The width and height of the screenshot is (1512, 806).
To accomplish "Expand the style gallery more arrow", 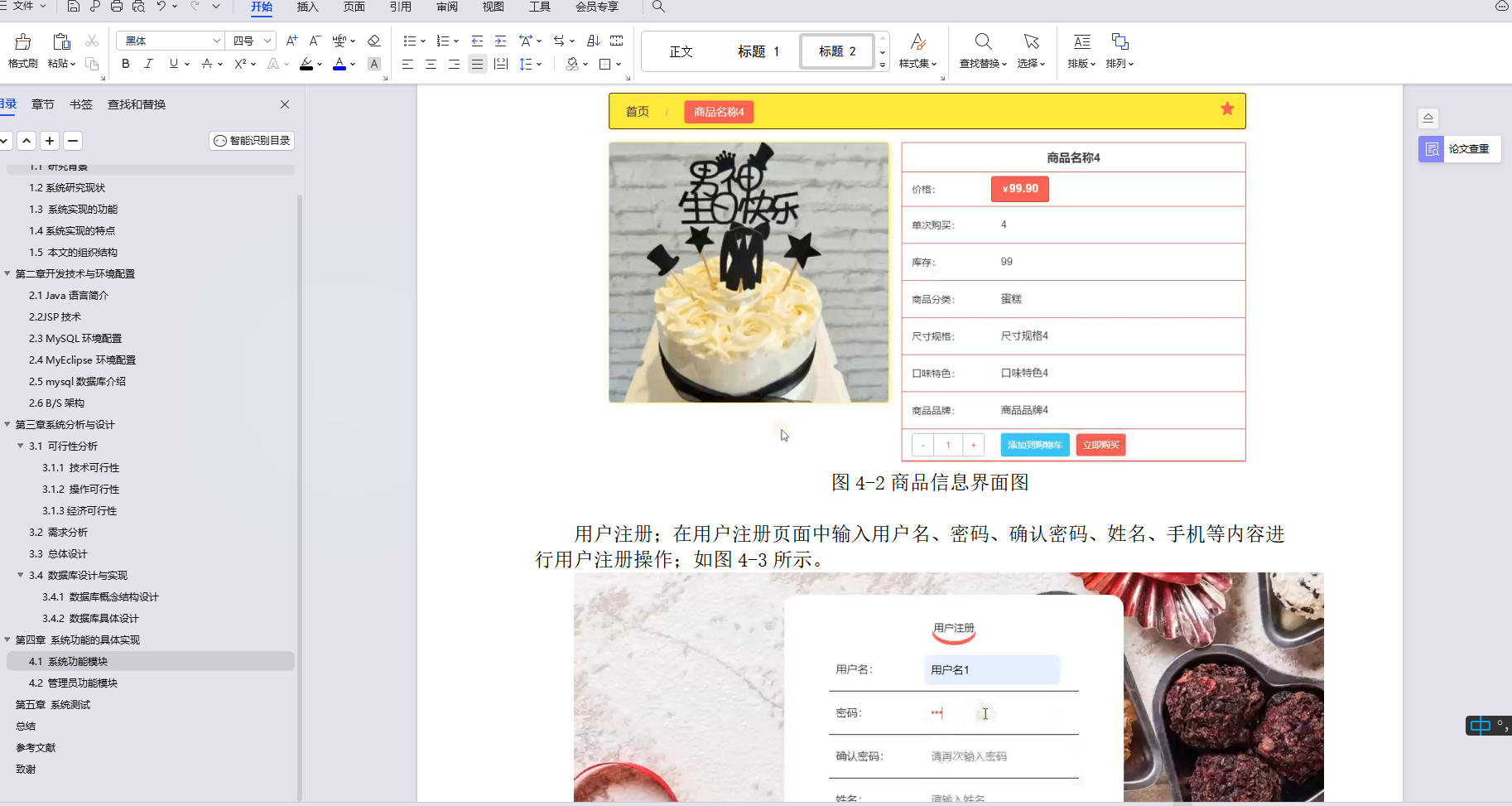I will pyautogui.click(x=883, y=65).
